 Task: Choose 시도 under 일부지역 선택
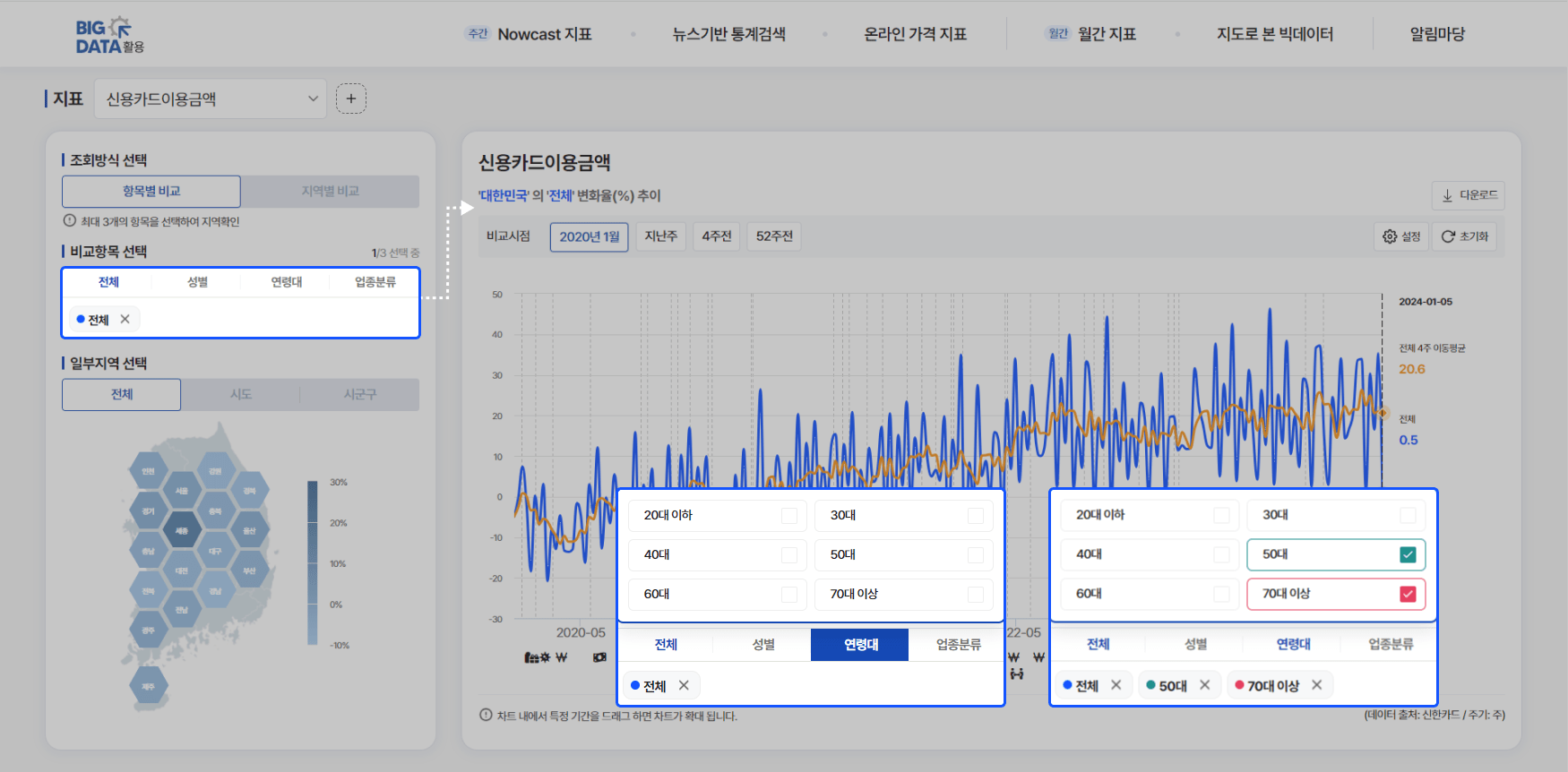point(241,394)
